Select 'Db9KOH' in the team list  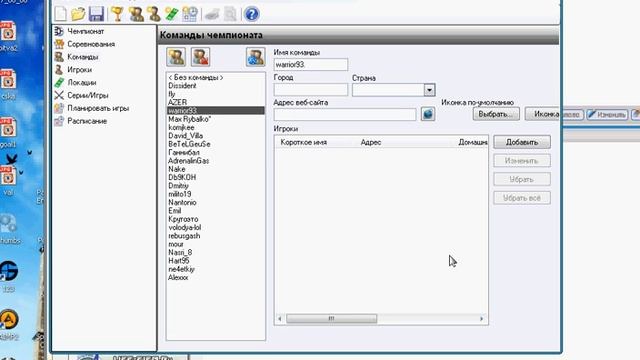(x=182, y=177)
